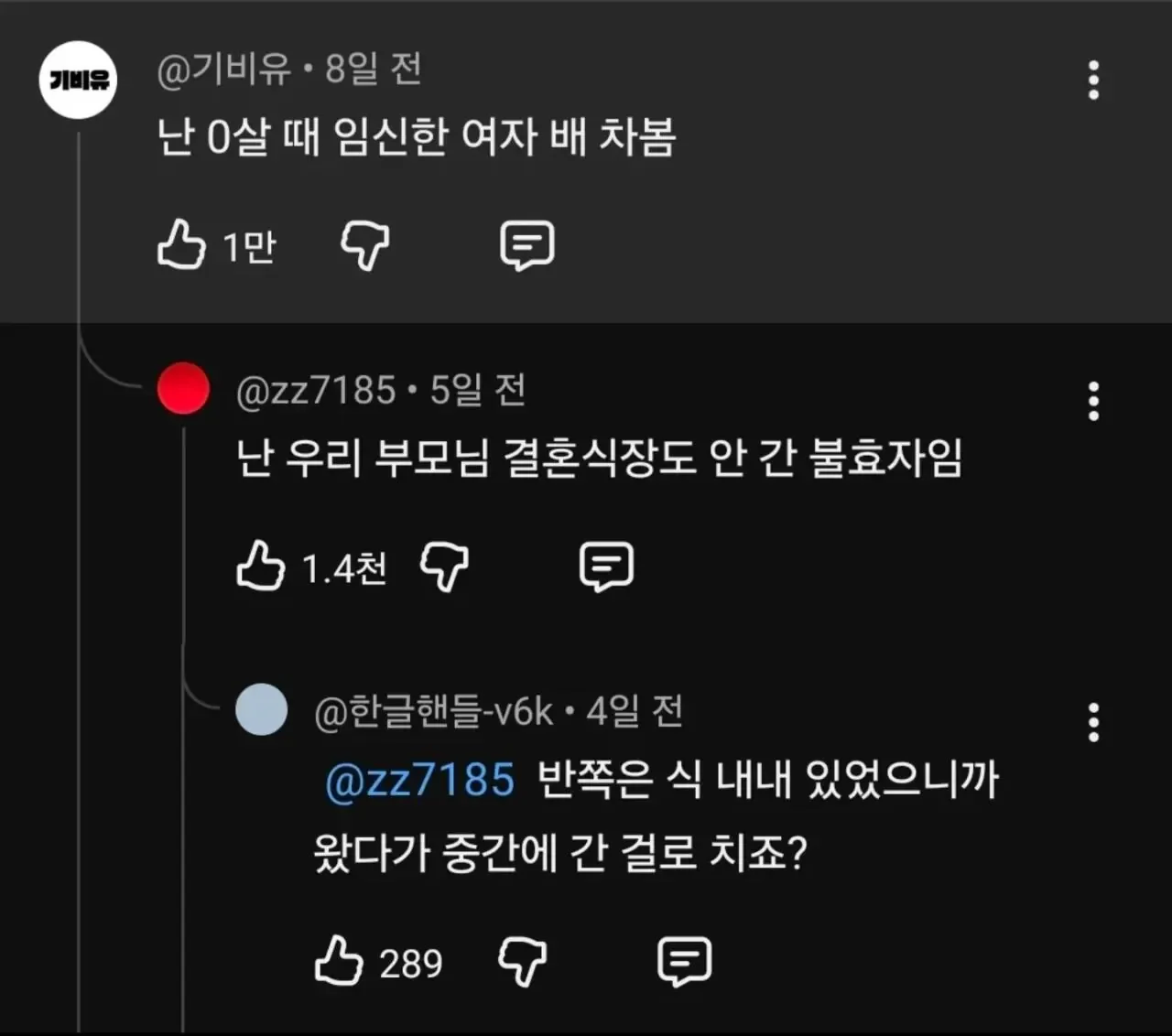Screen dimensions: 1172x1036
Task: Click the @한글핸들-v6k username
Action: (x=434, y=711)
